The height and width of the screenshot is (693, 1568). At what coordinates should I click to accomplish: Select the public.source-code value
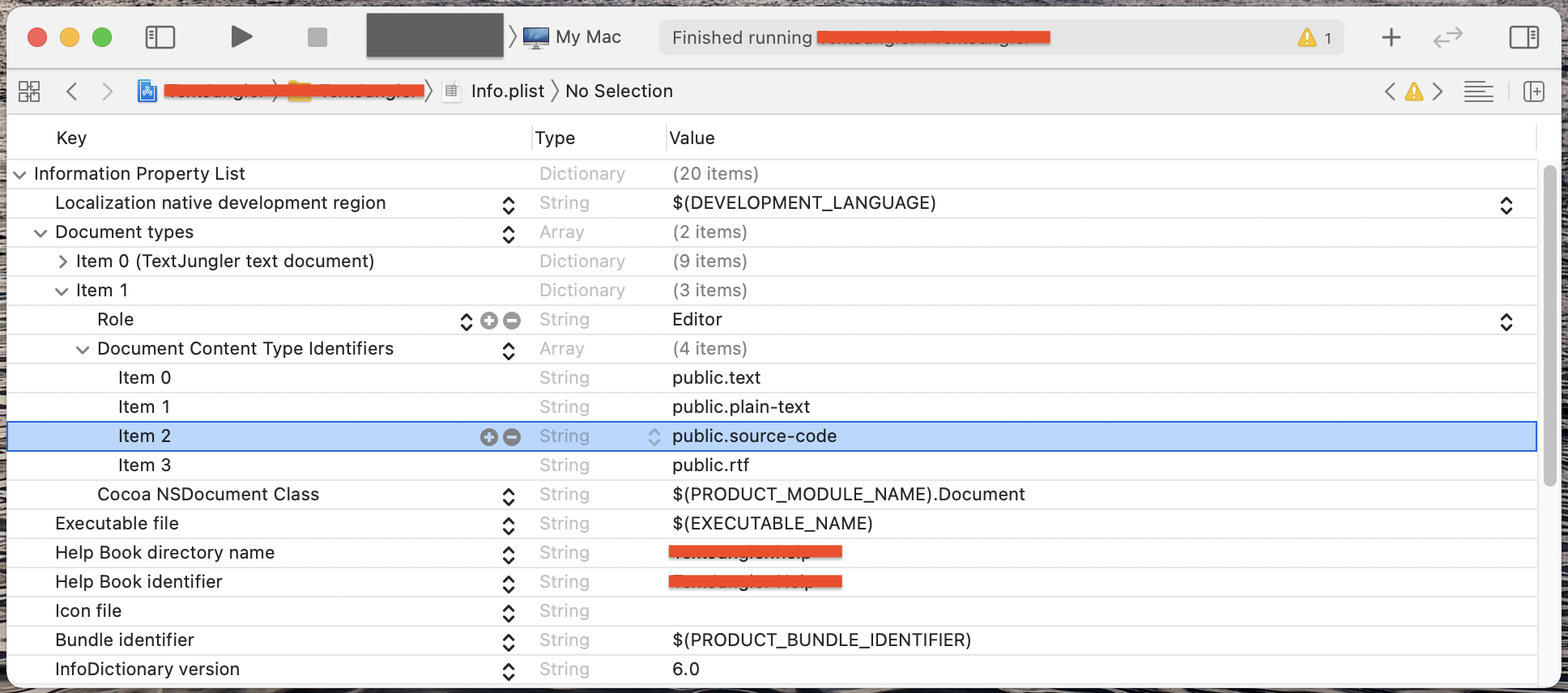754,436
